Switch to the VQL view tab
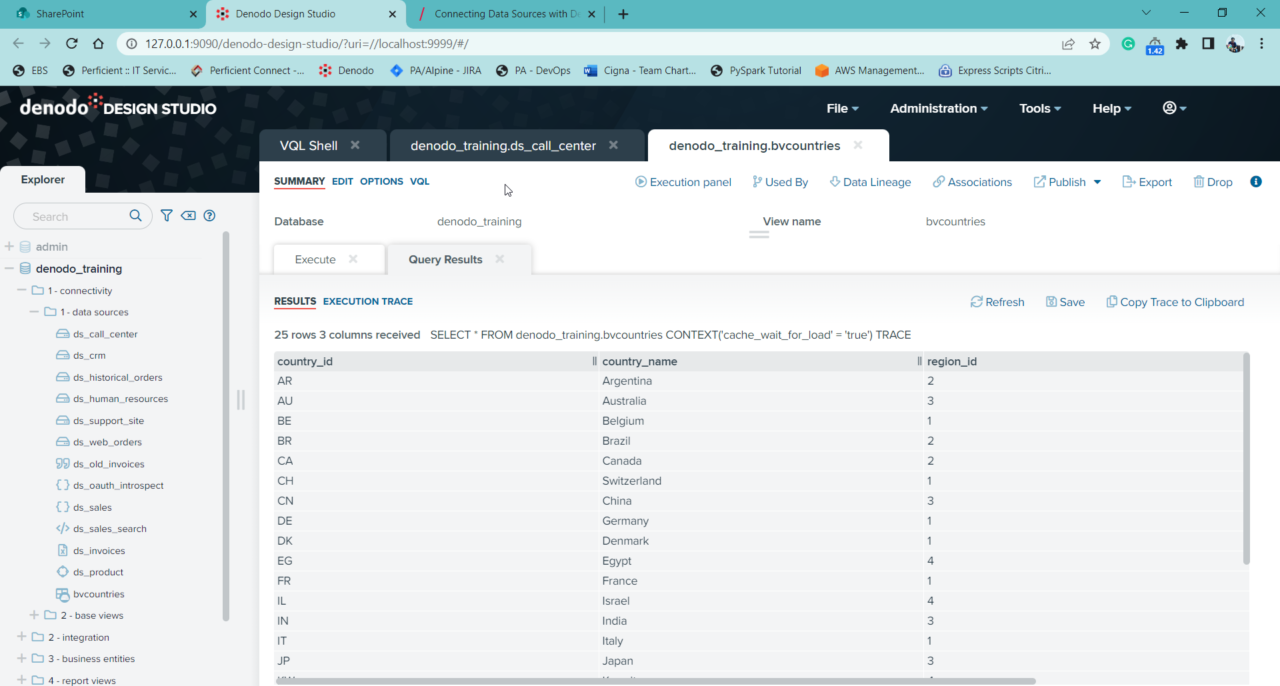 pyautogui.click(x=420, y=182)
